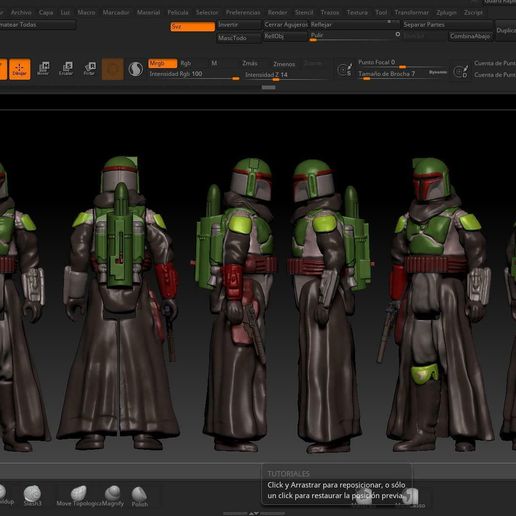Toggle the Mrgb mode button
This screenshot has width=516, height=516.
pos(162,63)
